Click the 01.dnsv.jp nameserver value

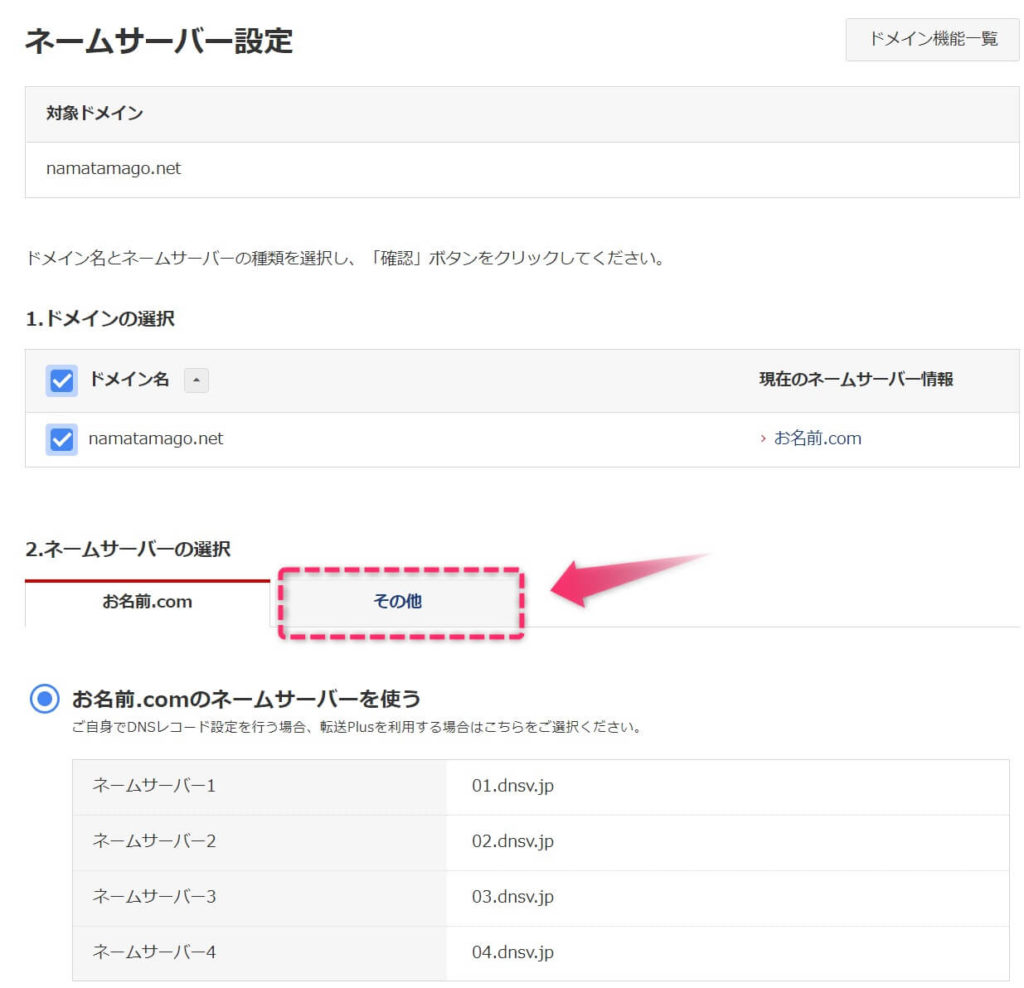tap(513, 786)
